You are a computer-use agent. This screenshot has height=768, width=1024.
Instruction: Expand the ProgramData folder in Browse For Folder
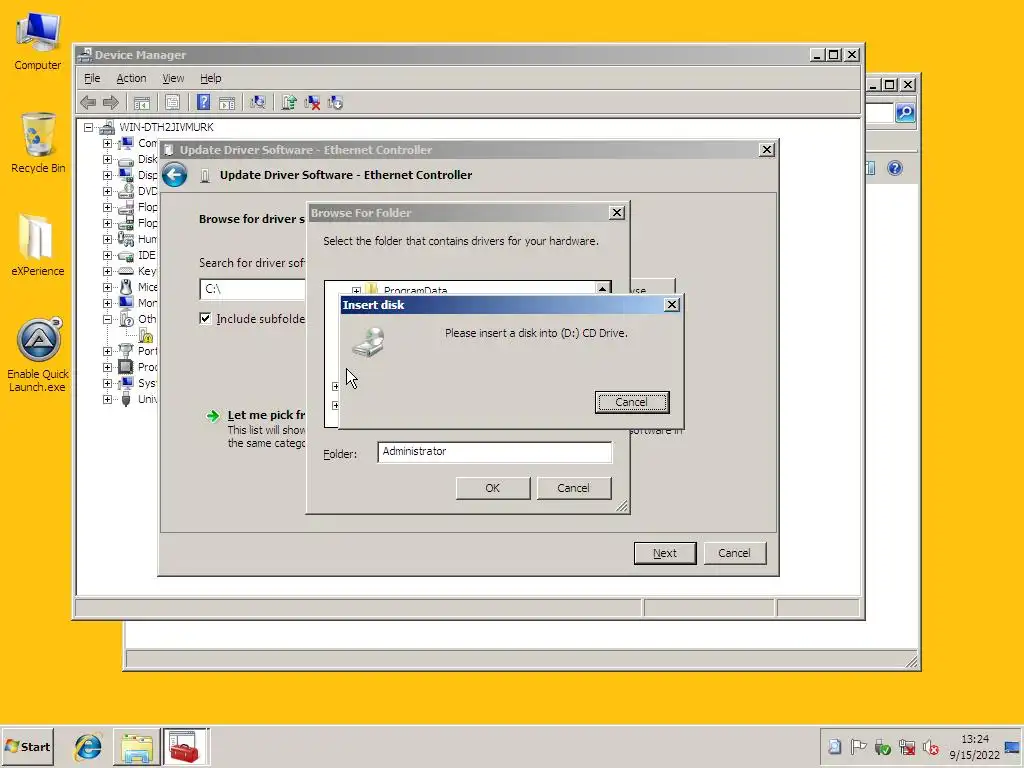coord(356,291)
